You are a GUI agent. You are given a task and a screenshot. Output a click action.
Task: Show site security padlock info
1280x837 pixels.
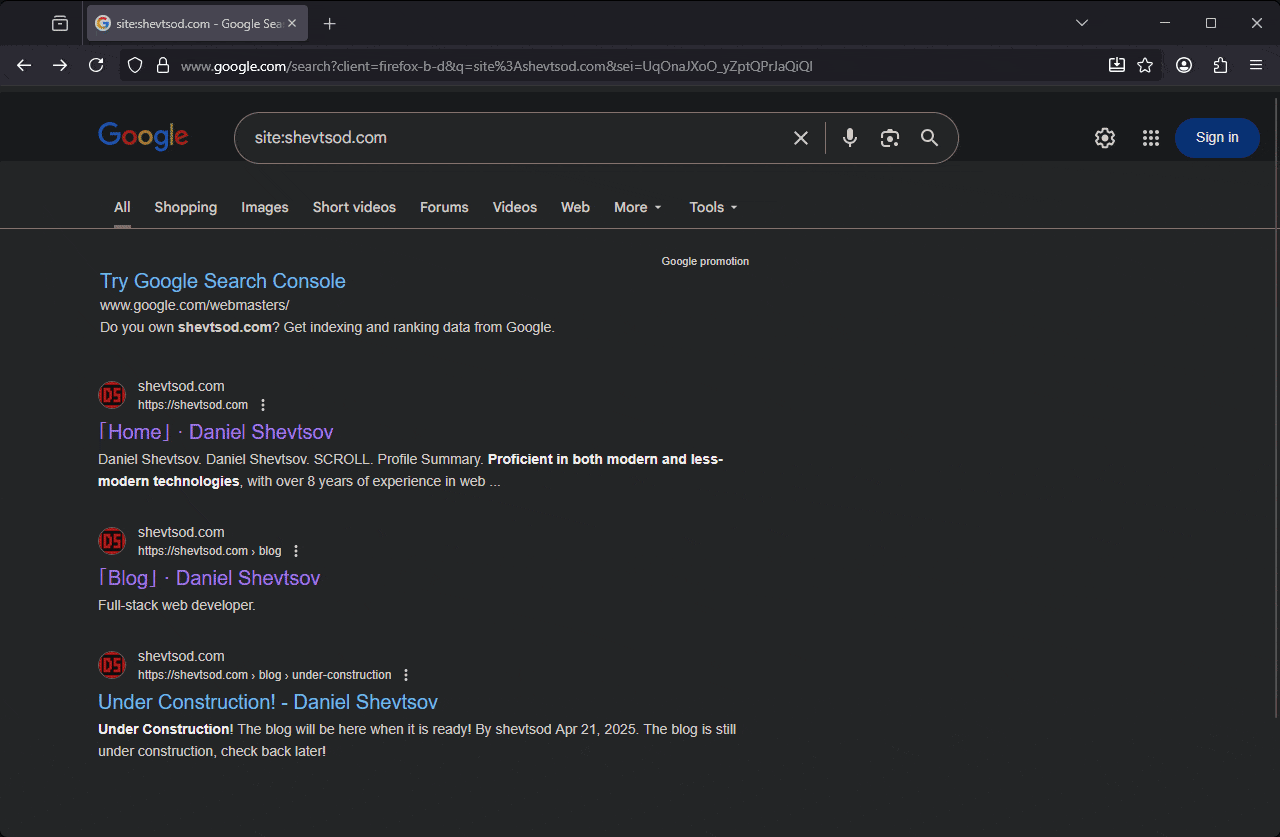click(x=163, y=65)
